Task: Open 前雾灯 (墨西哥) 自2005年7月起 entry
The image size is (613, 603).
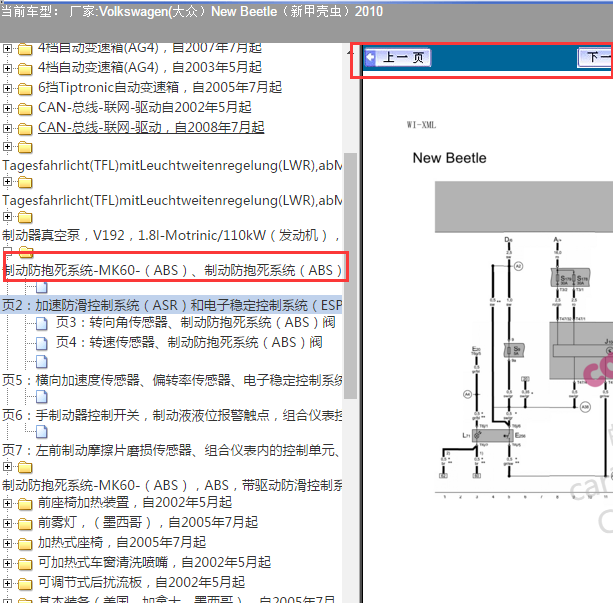Action: point(148,522)
